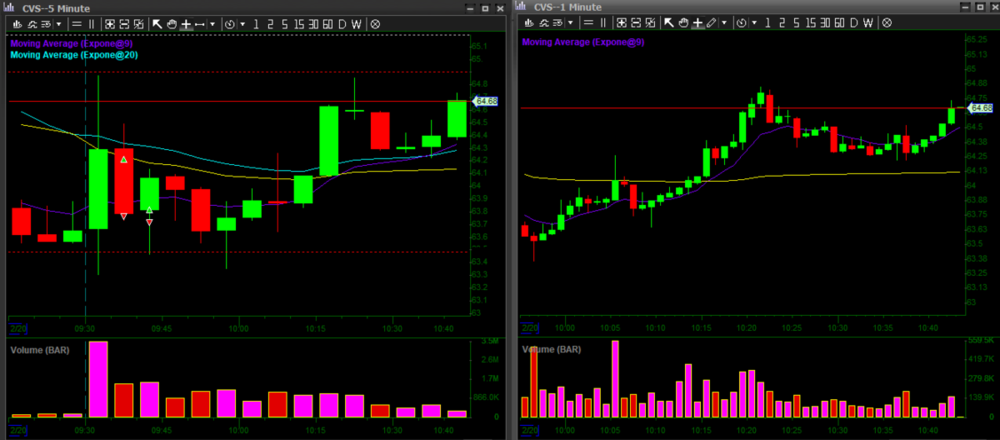
Task: Click the circled X icon in 5 Minute toolbar
Action: click(x=375, y=23)
